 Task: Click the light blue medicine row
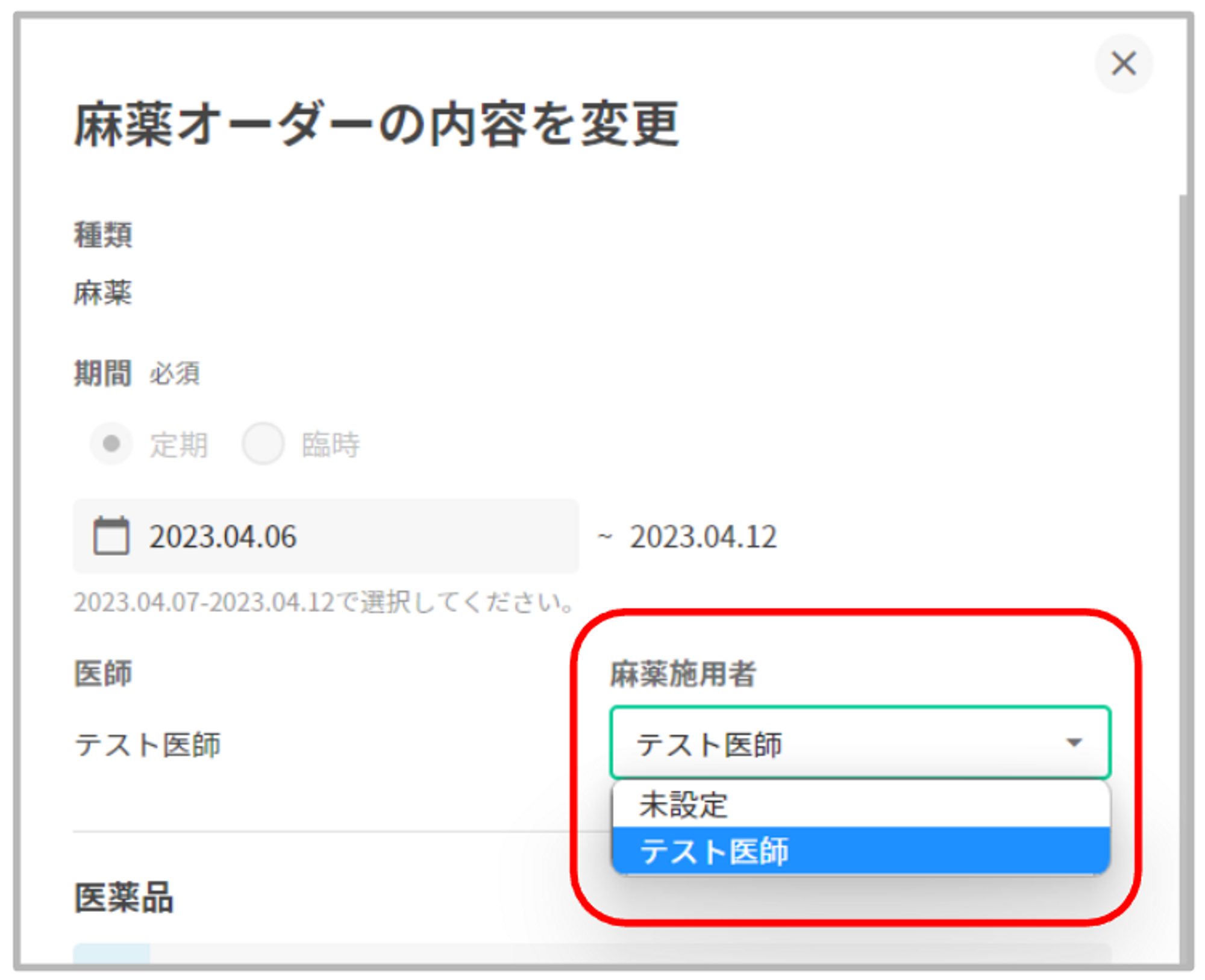(x=111, y=953)
